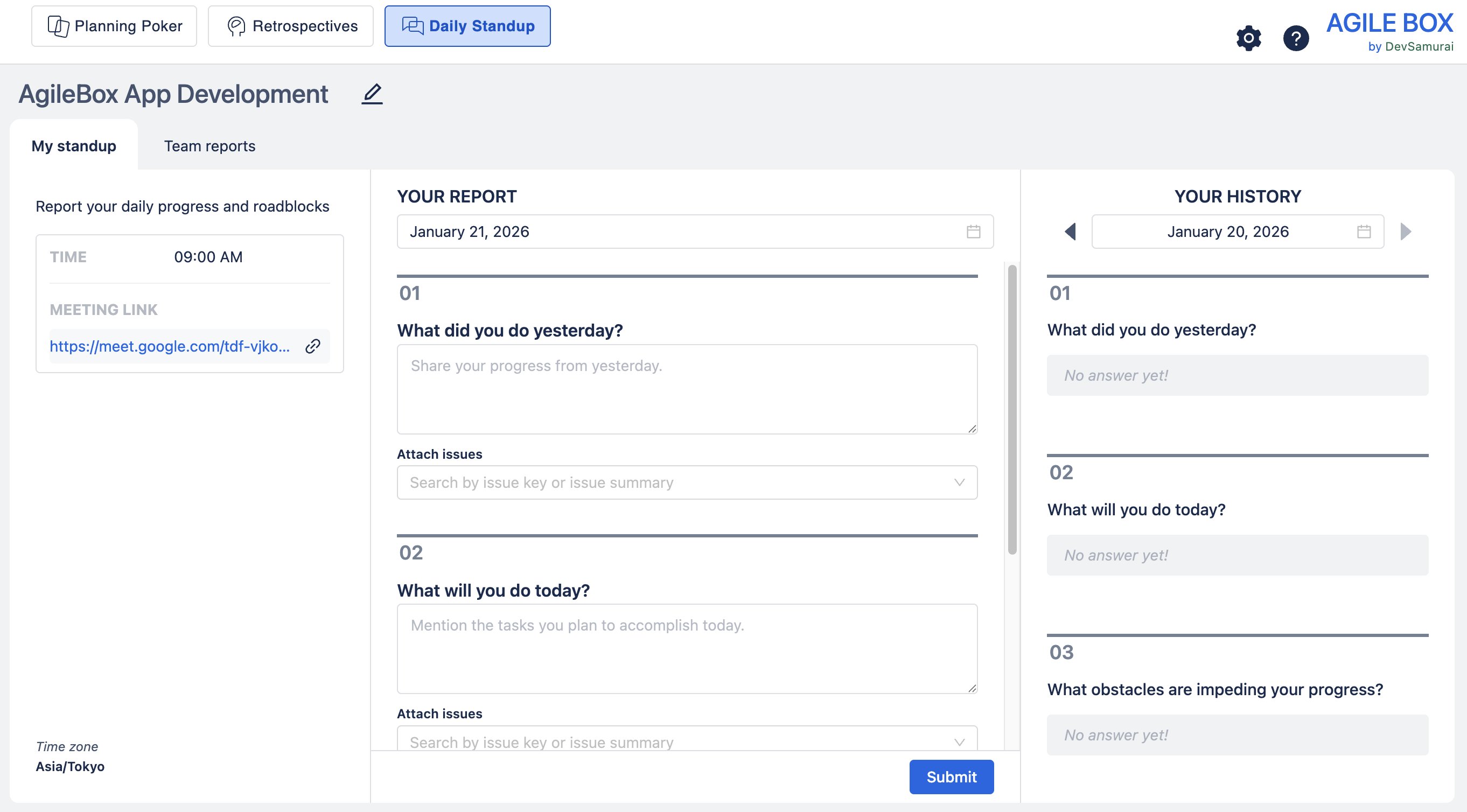Open the January 21, 2026 report date picker
Image resolution: width=1467 pixels, height=812 pixels.
tap(683, 232)
